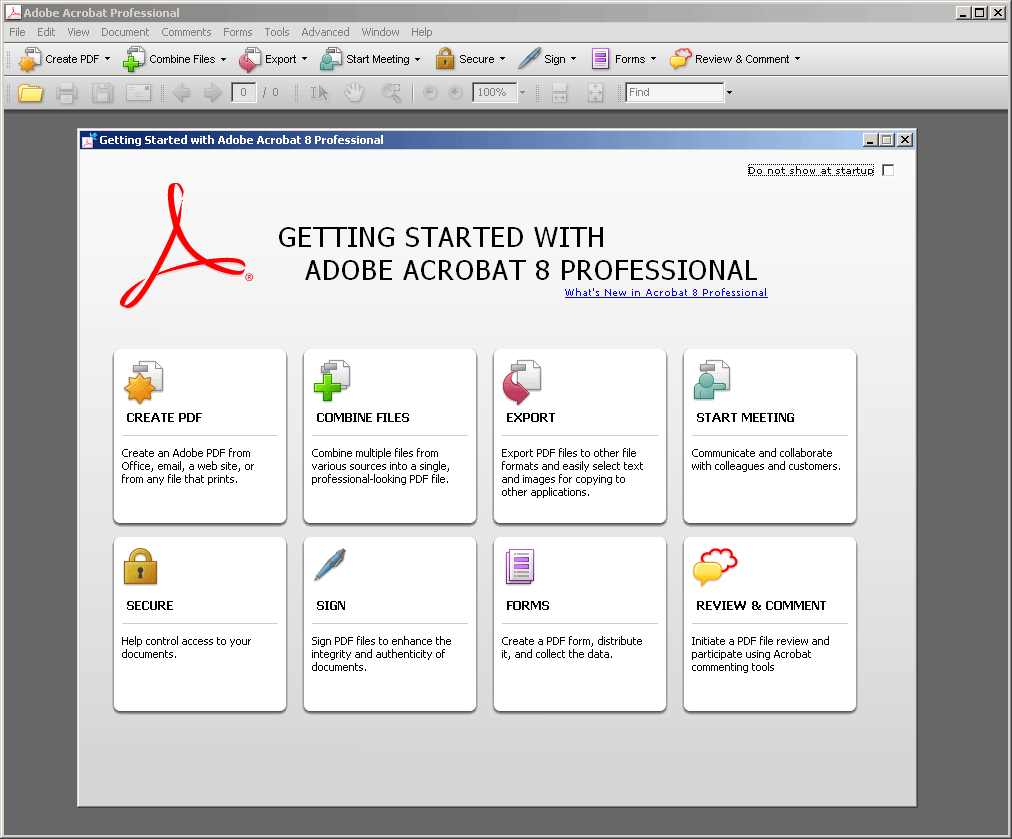Click the Save floppy disk icon
Image resolution: width=1012 pixels, height=839 pixels.
[102, 93]
